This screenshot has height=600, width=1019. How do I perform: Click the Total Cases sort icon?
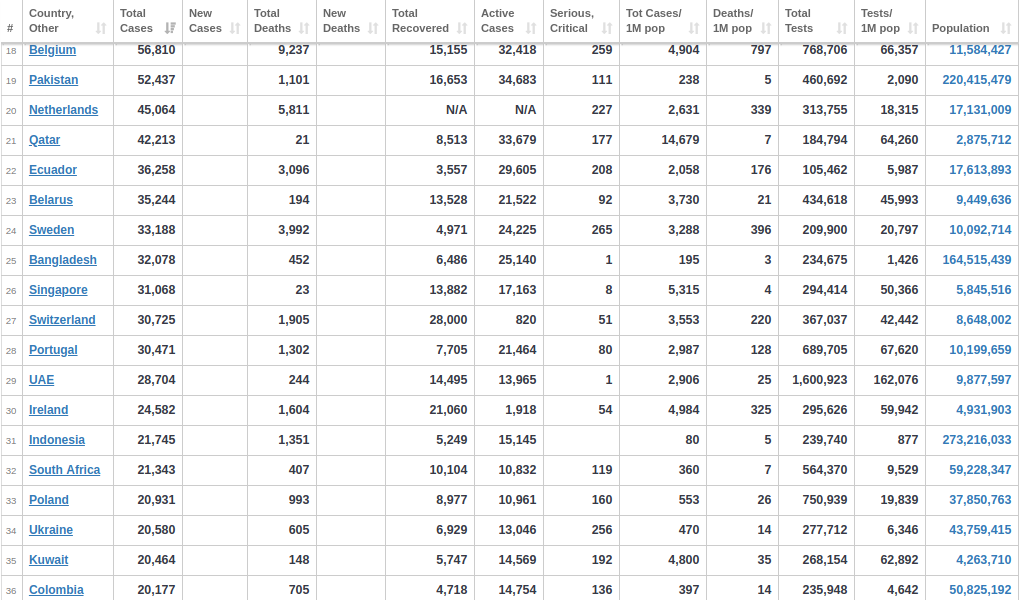coord(170,28)
